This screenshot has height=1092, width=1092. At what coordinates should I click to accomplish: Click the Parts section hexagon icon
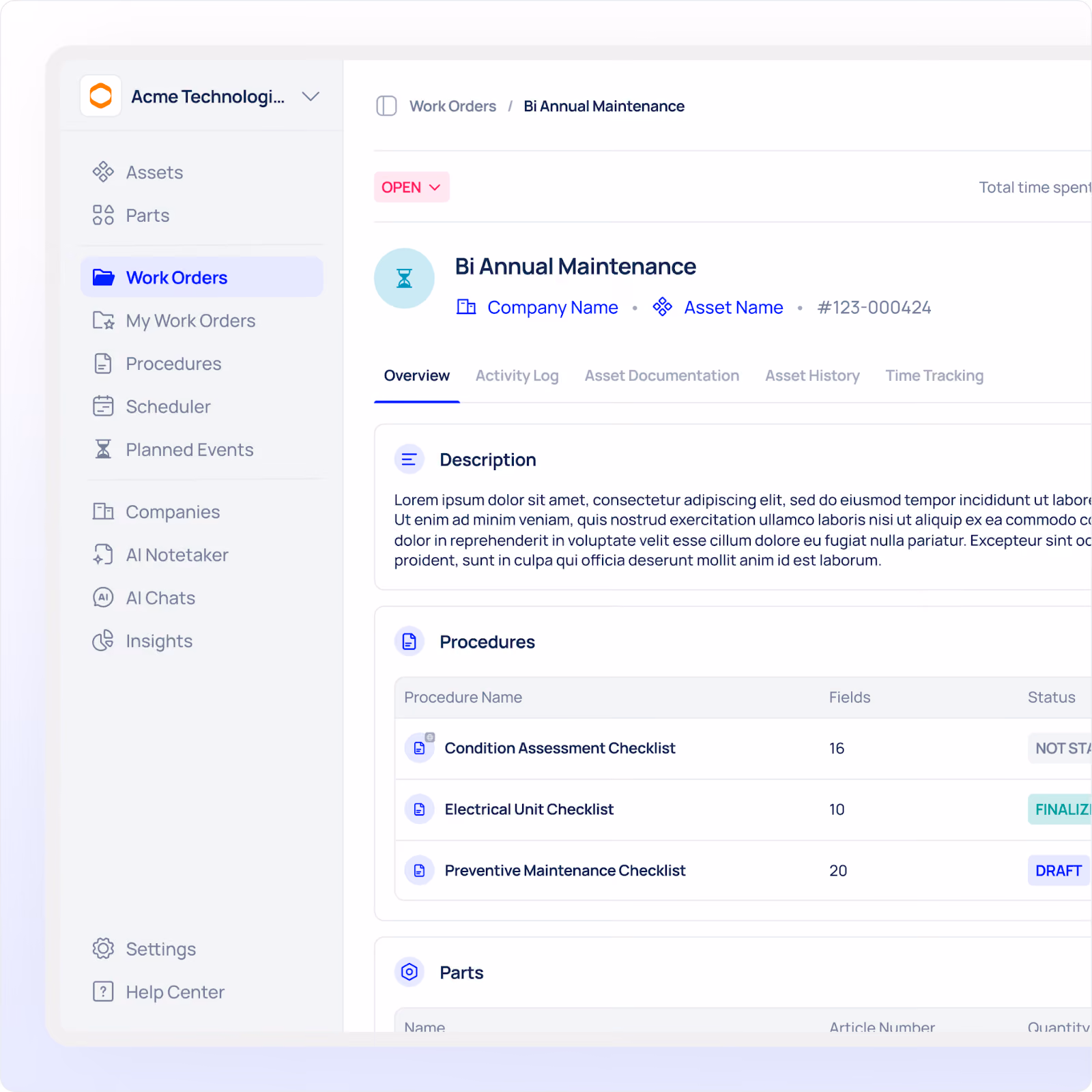[409, 972]
